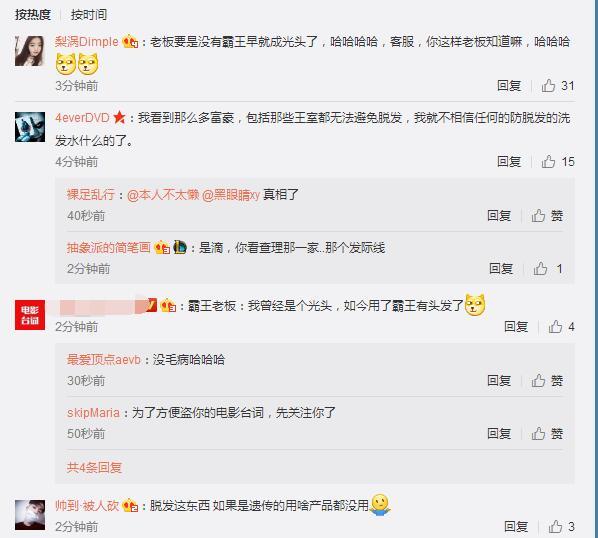Like skipMaria's reply thumbs-up icon

538,433
